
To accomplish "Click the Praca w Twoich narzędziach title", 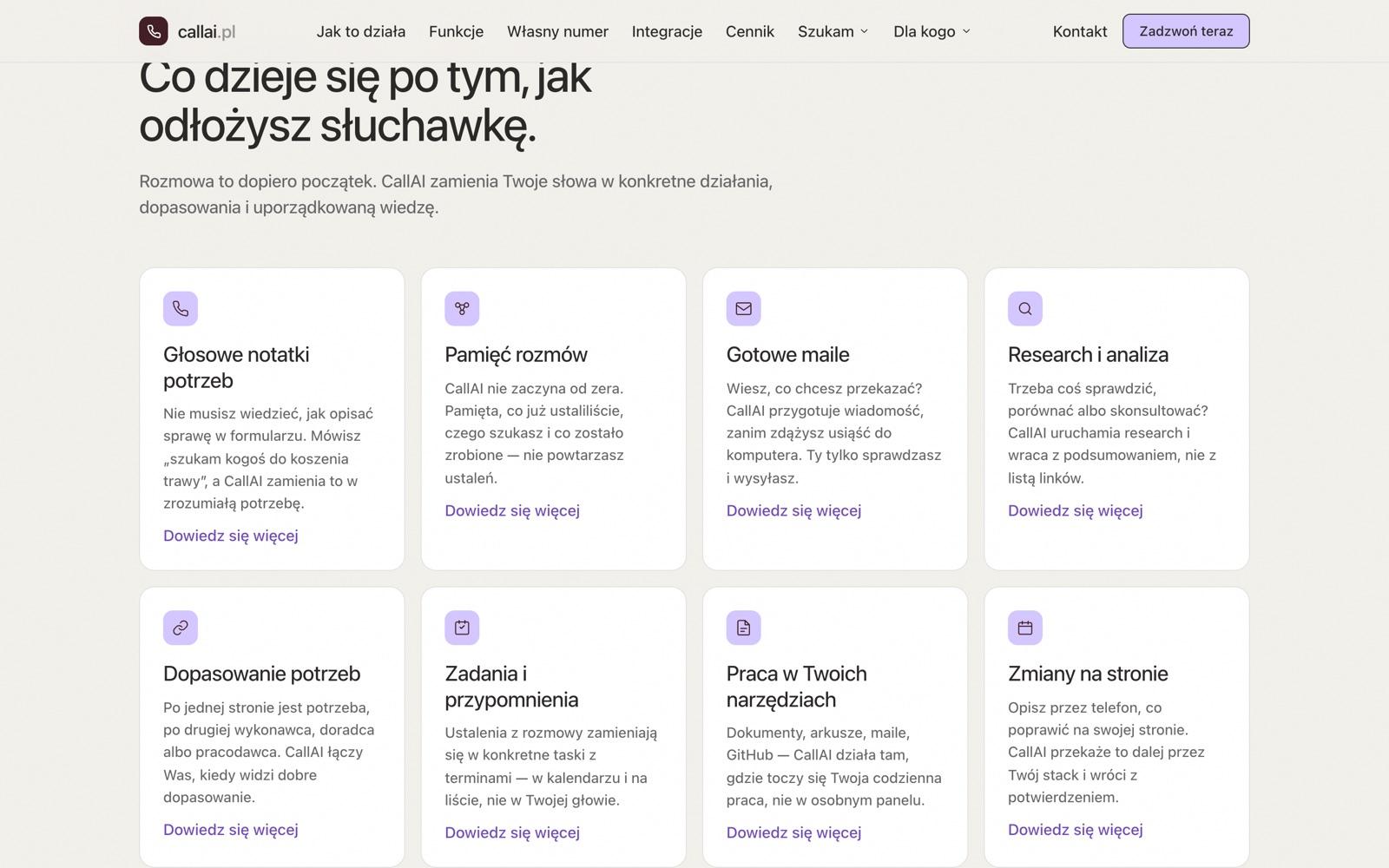I will [x=796, y=687].
